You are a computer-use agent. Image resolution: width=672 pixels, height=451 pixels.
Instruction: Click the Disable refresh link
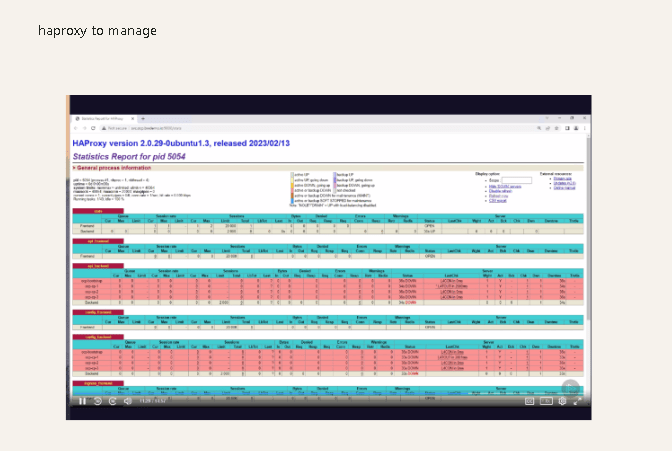click(500, 191)
